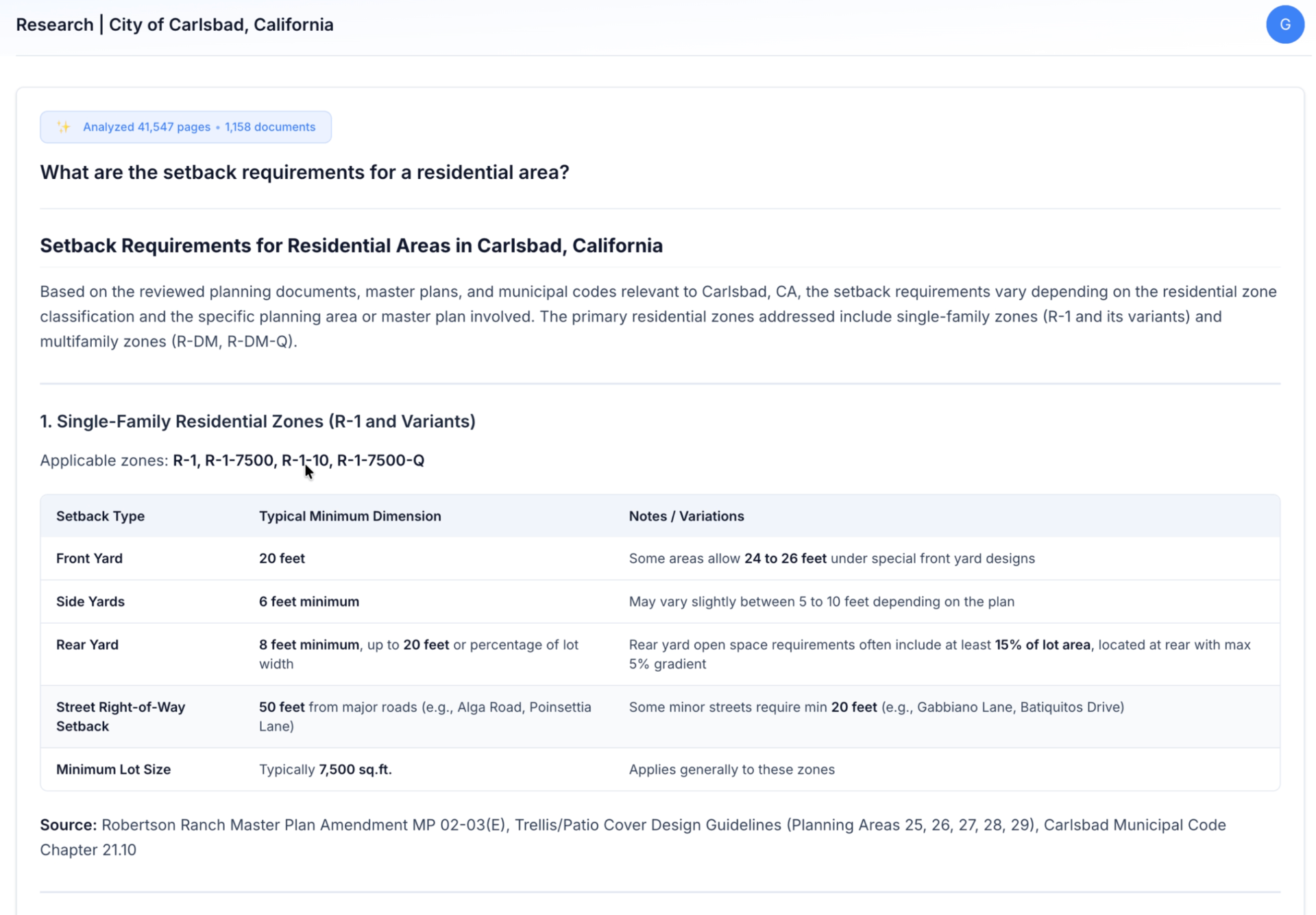Click the 'Typical Minimum Dimension' column header
1316x915 pixels.
tap(350, 516)
